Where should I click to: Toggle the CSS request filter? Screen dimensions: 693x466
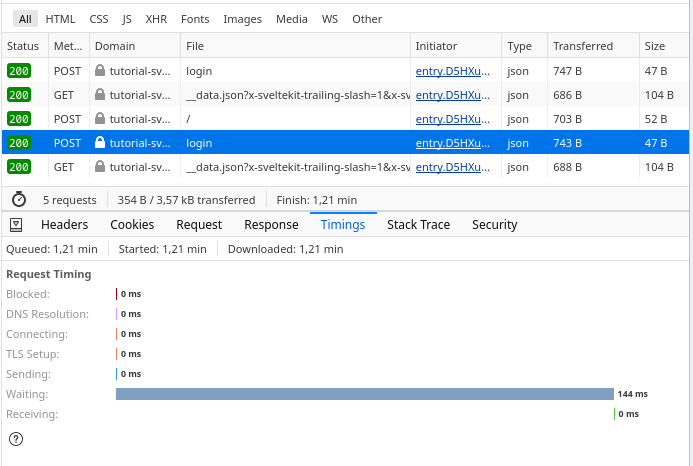[99, 19]
